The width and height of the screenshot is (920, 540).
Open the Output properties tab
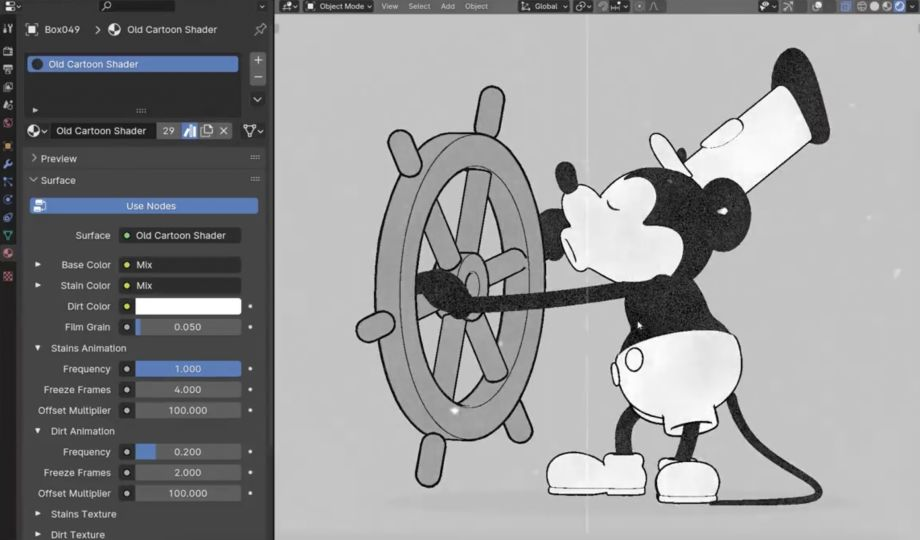point(8,69)
